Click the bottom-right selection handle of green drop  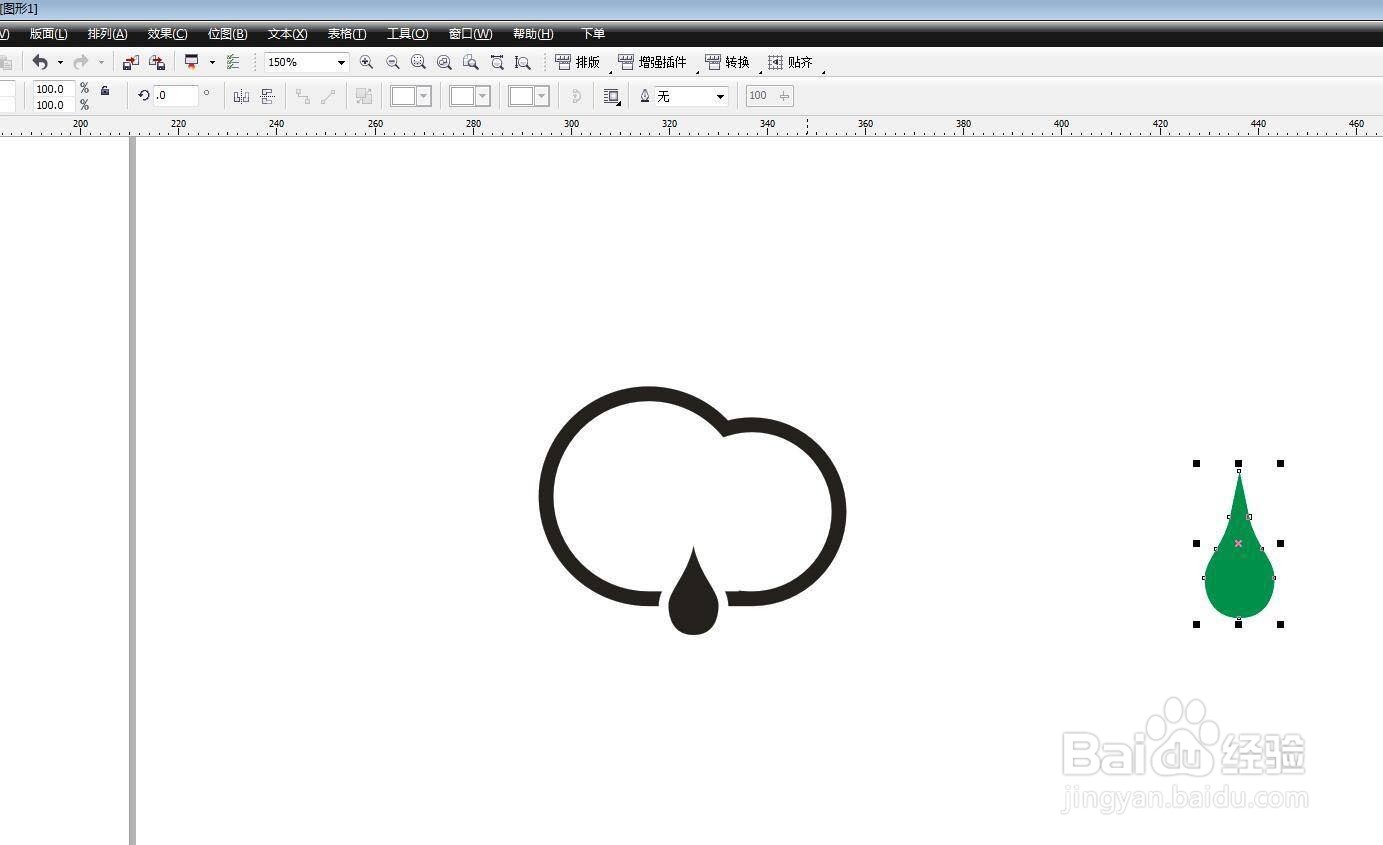pos(1281,625)
